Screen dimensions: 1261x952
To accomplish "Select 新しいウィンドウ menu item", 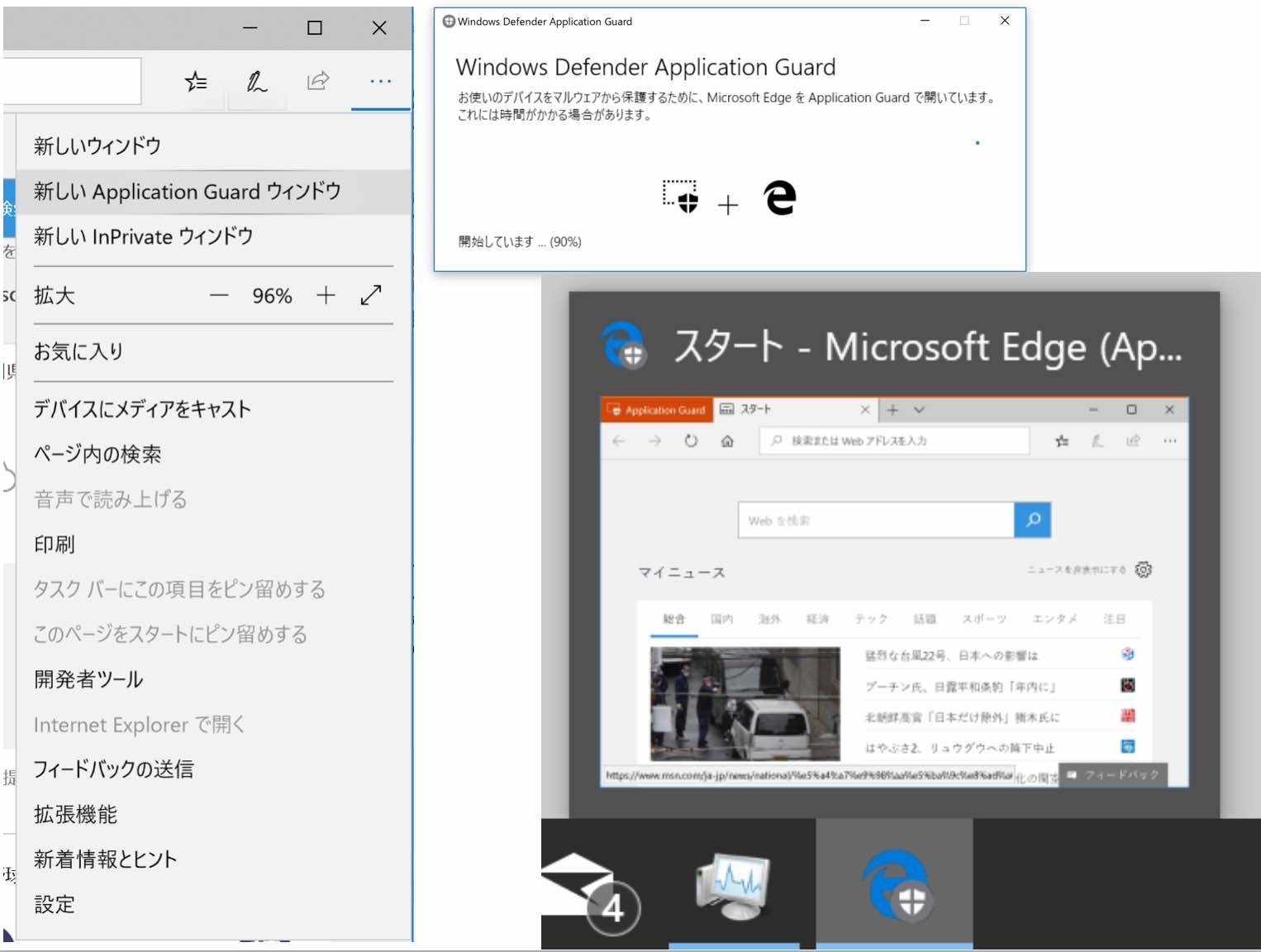I will click(x=213, y=146).
